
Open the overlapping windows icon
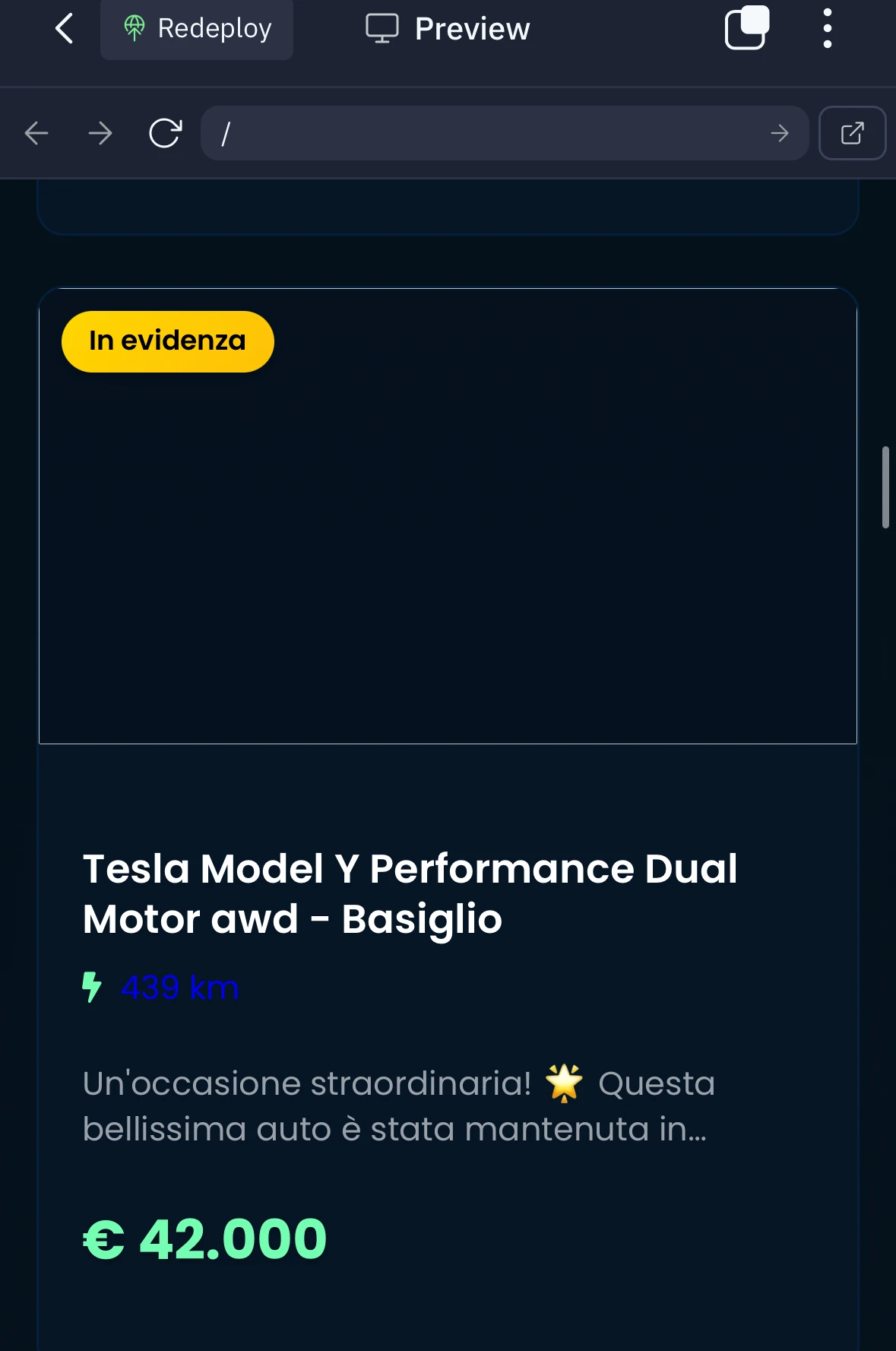tap(747, 28)
